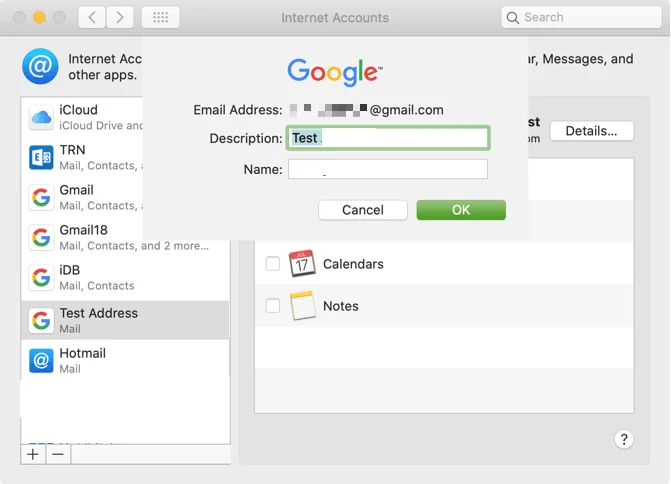
Task: Remove account with minus button
Action: pos(58,454)
